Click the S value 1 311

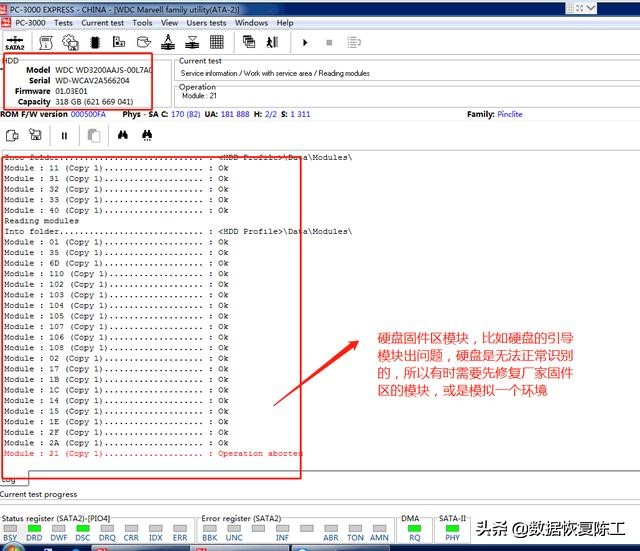300,114
